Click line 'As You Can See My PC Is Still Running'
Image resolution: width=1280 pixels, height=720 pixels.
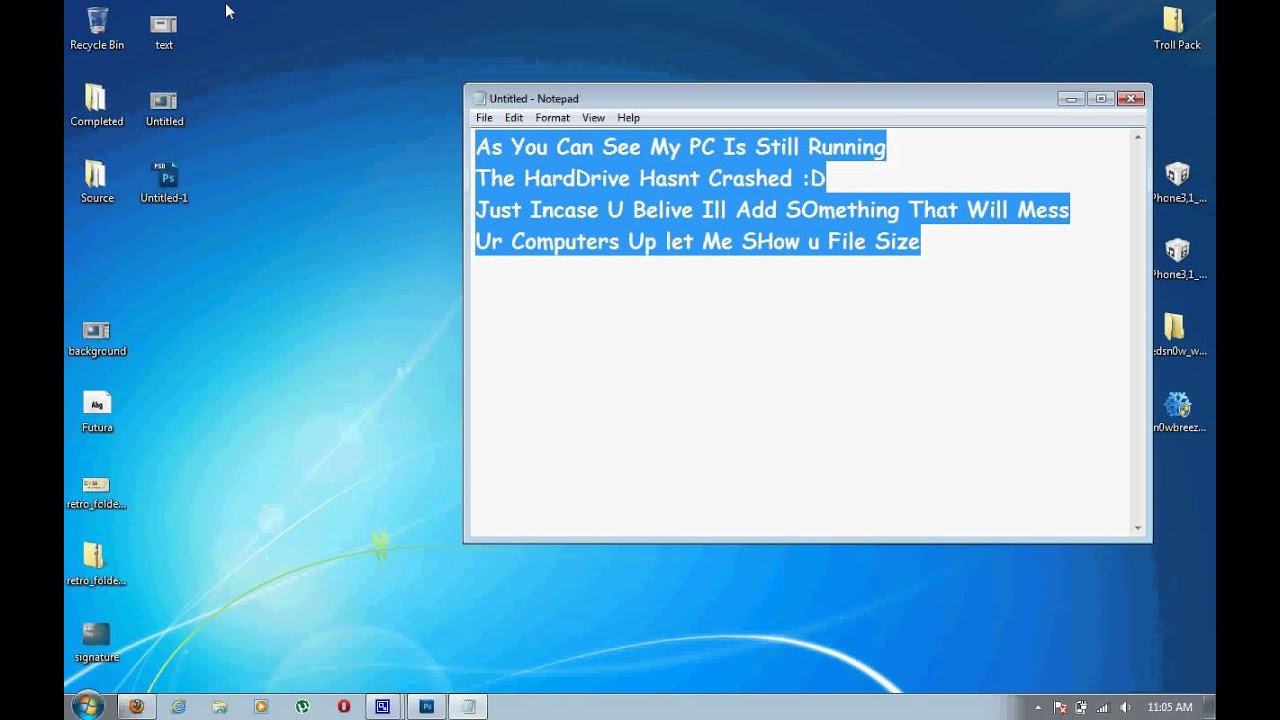click(681, 147)
